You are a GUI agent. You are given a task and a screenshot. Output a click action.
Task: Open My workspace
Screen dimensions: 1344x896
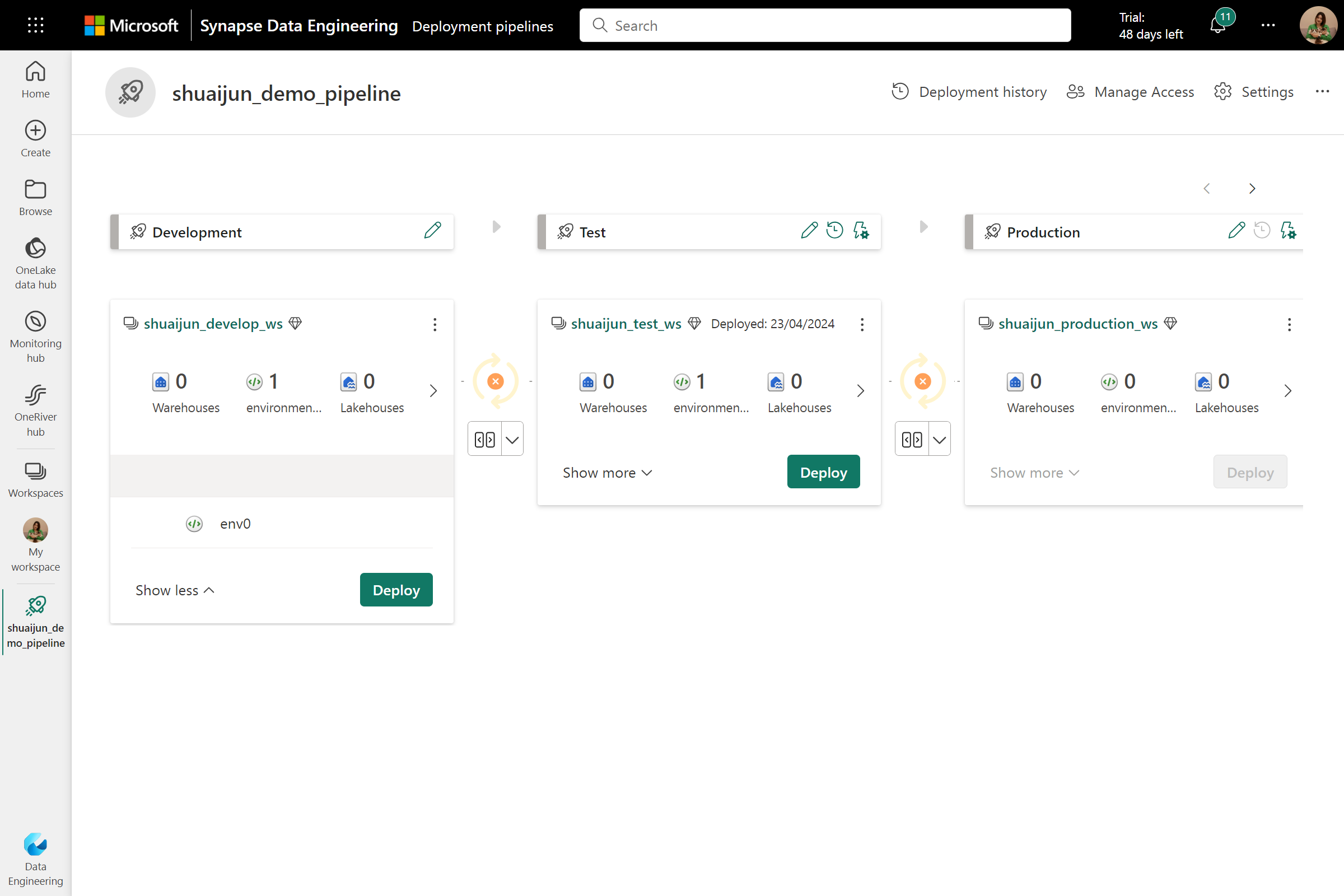point(35,545)
